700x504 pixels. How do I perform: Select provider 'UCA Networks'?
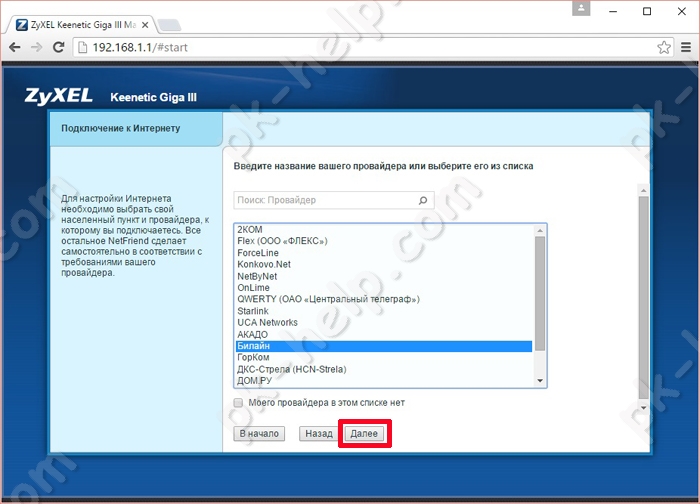tap(384, 323)
